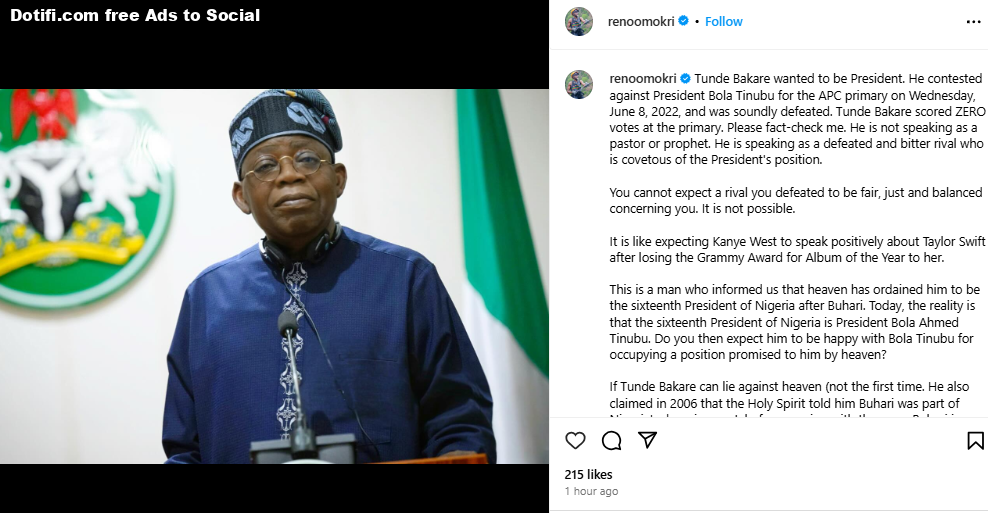Save the post with the bookmark icon
The width and height of the screenshot is (988, 513).
tap(975, 441)
